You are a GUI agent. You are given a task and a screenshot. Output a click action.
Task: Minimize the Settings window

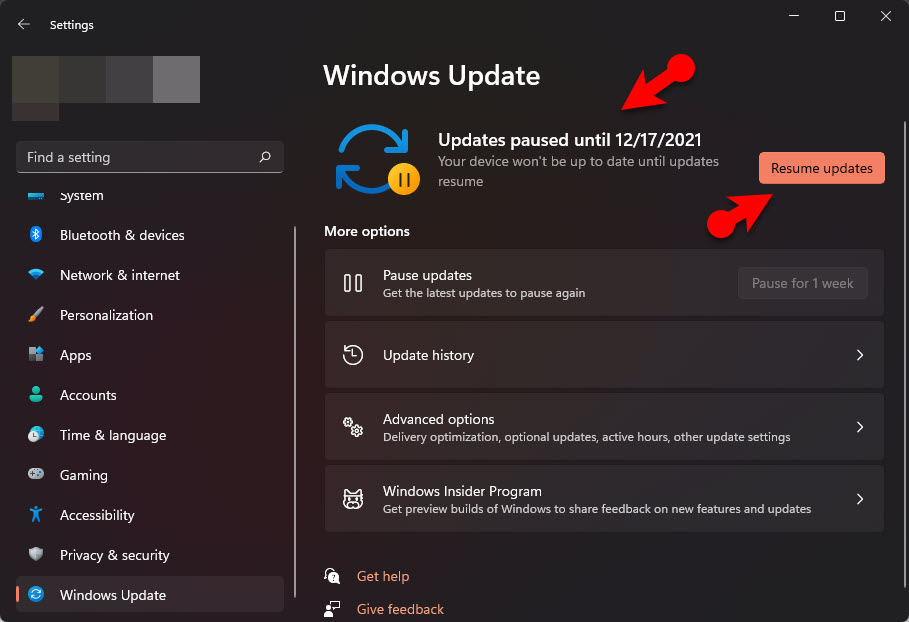click(794, 16)
